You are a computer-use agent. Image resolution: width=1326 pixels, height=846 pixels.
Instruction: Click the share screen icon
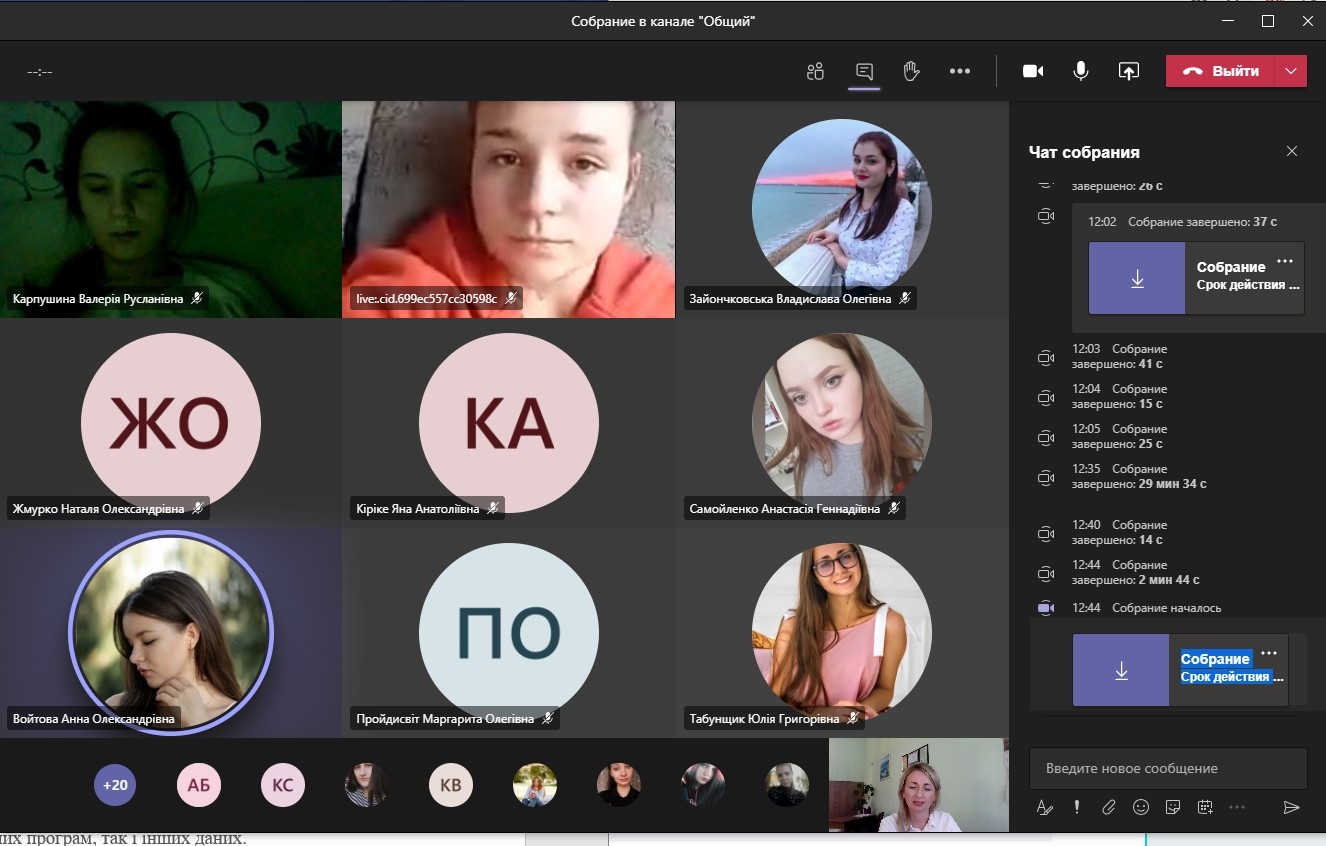click(1128, 71)
